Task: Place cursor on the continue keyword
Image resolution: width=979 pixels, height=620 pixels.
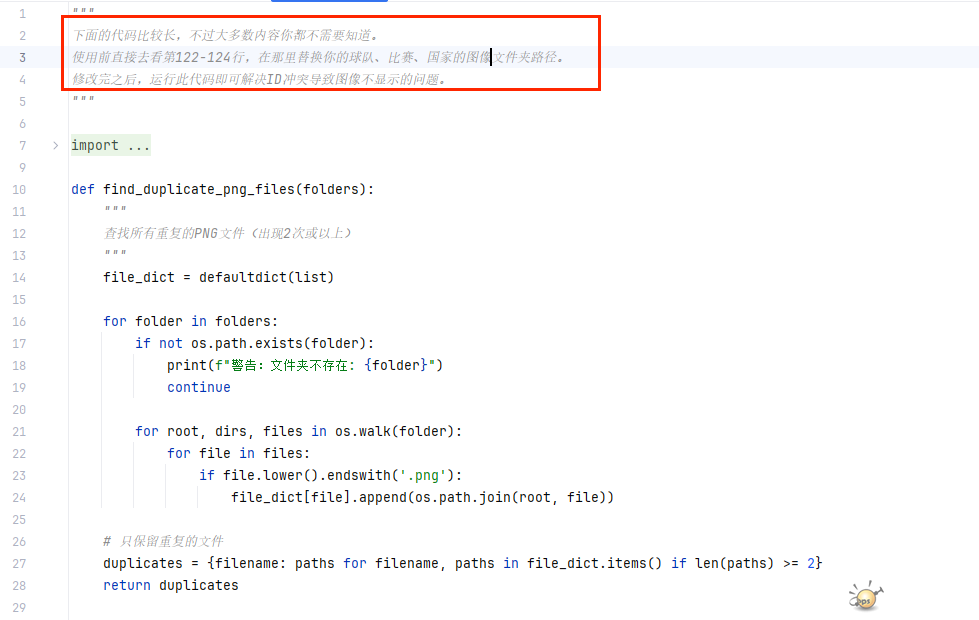Action: click(199, 388)
